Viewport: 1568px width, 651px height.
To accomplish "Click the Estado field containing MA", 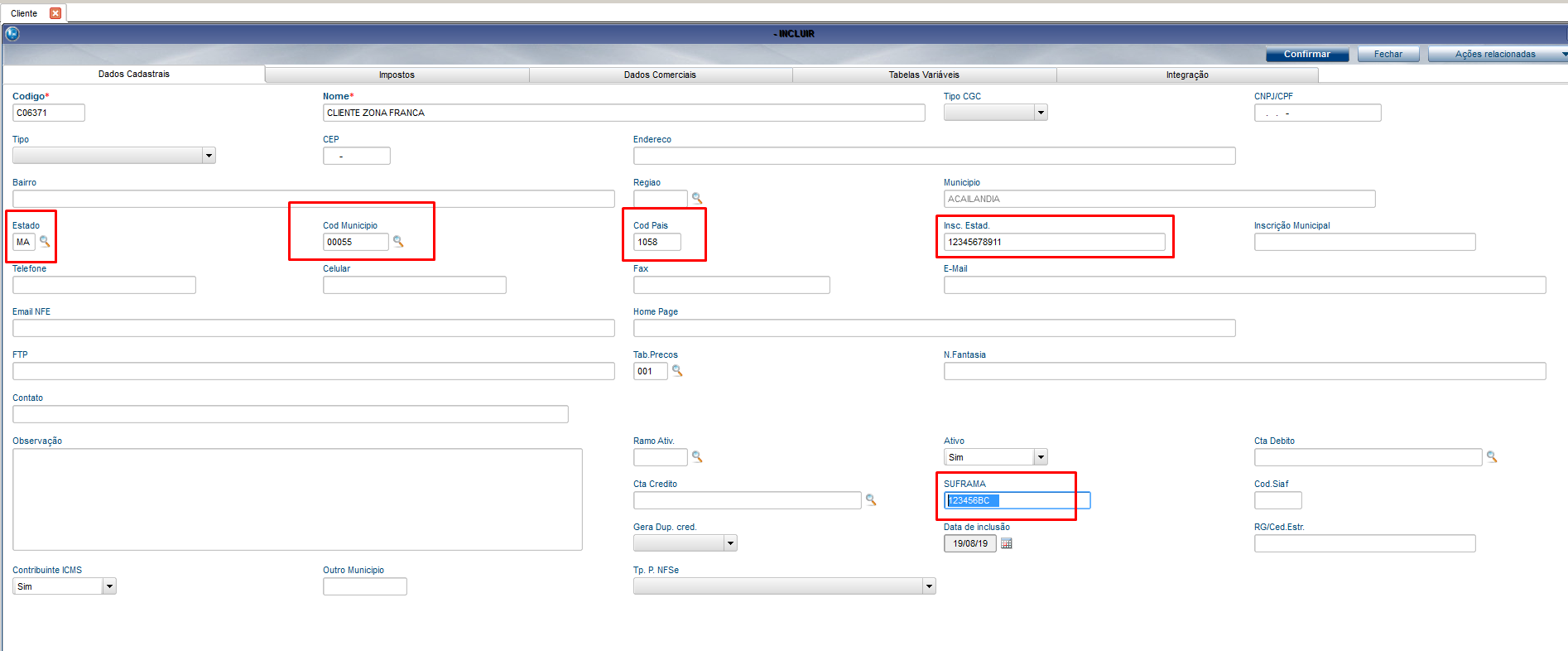I will click(24, 242).
